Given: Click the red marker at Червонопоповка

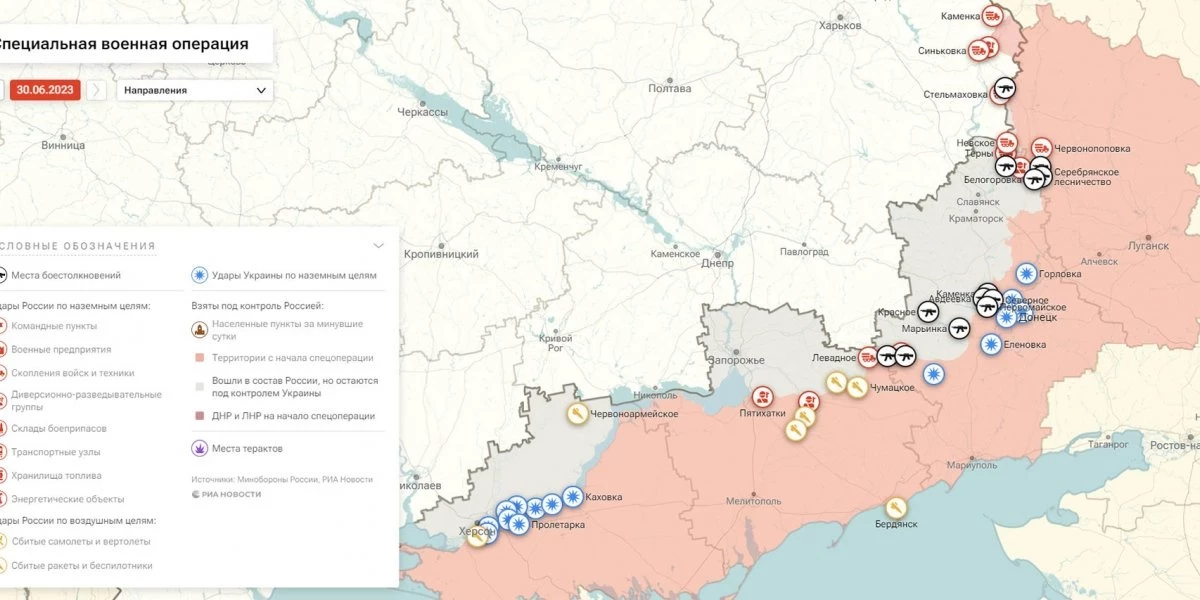Looking at the screenshot, I should click(x=1042, y=147).
